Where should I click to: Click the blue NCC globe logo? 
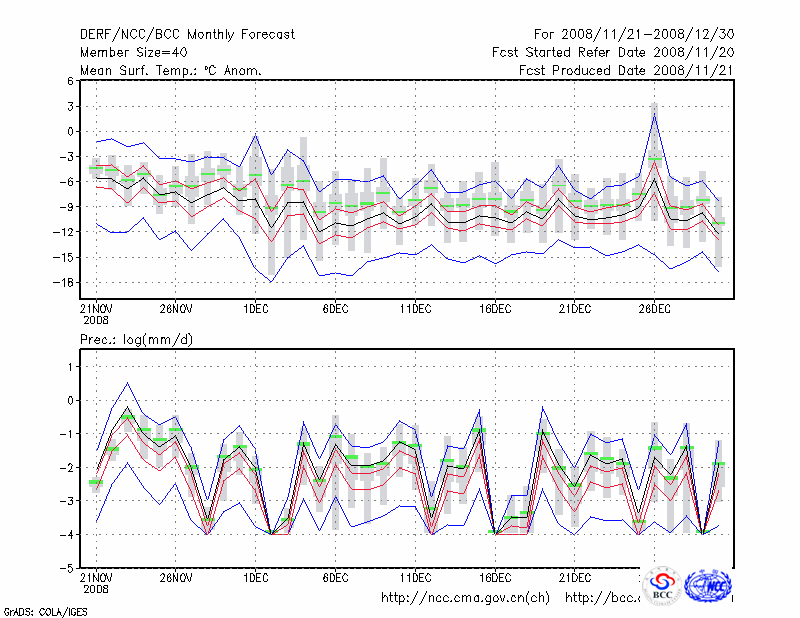[x=710, y=585]
